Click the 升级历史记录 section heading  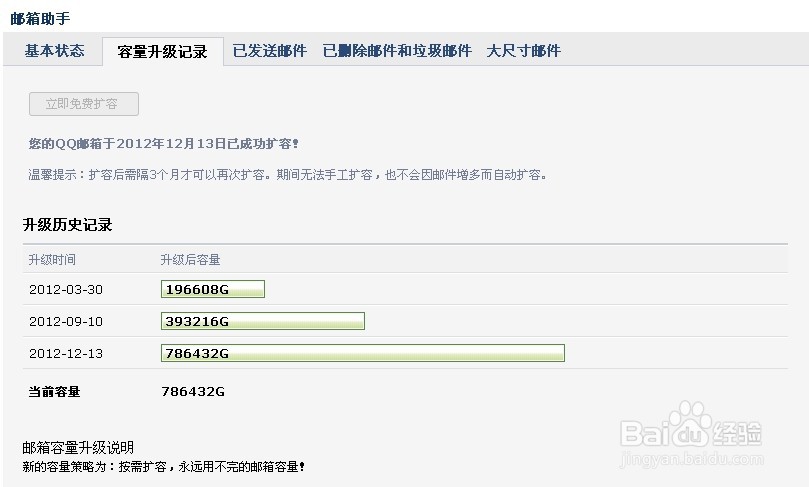tap(67, 225)
